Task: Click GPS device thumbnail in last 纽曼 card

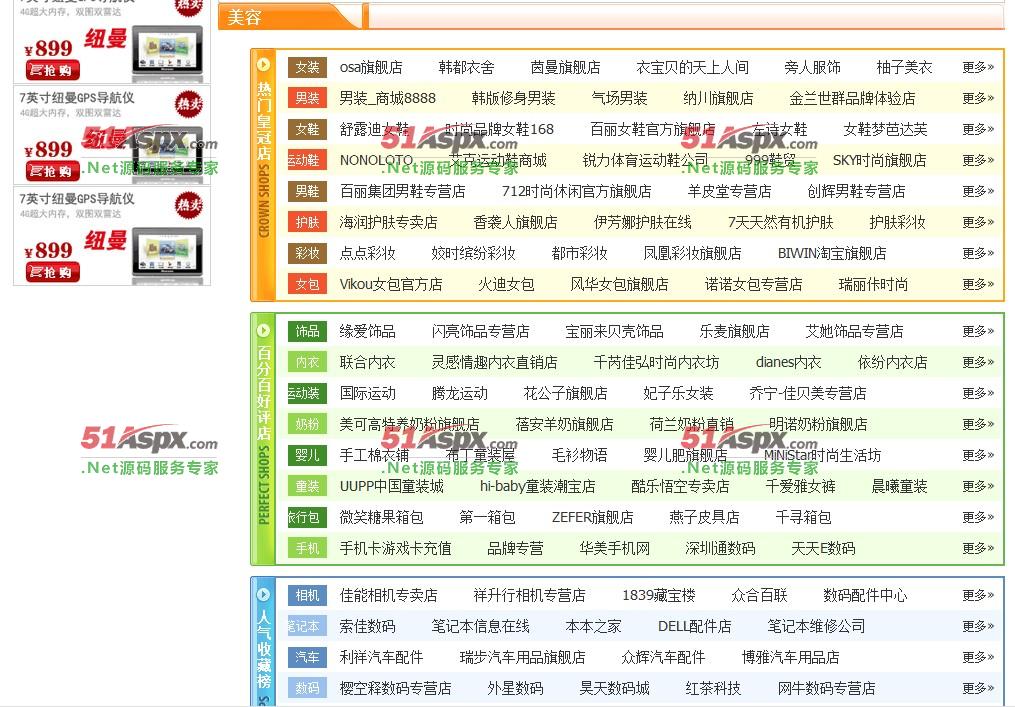Action: tap(167, 254)
